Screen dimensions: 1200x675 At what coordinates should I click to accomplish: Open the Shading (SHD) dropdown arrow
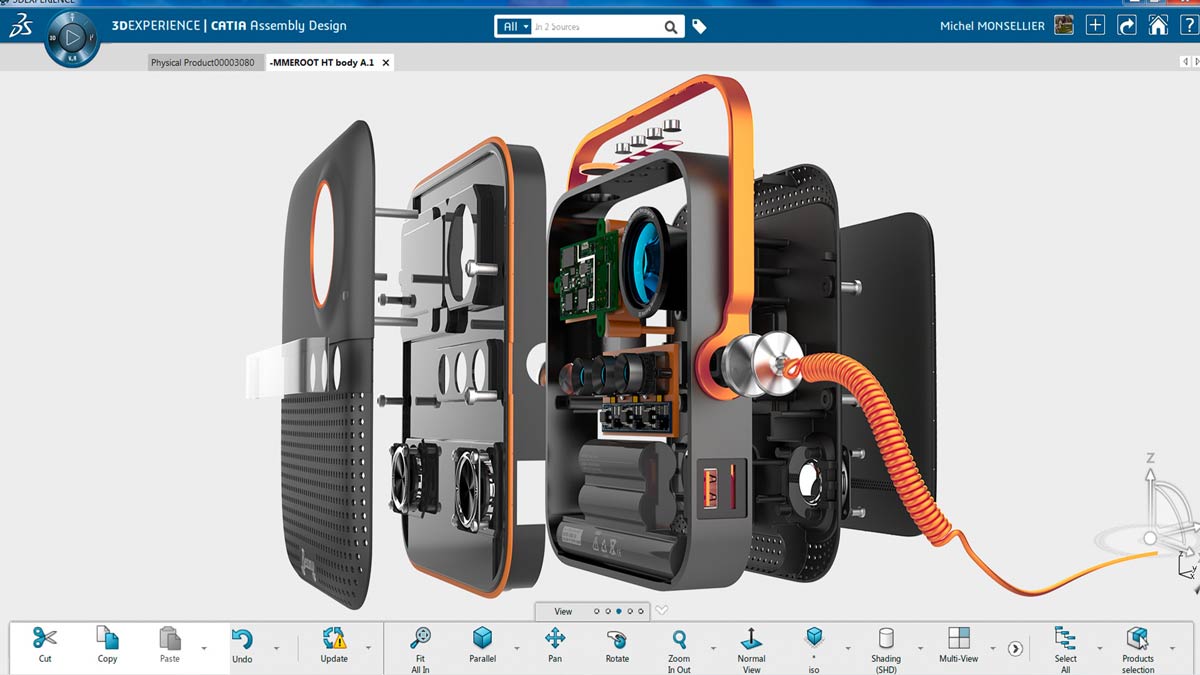913,648
